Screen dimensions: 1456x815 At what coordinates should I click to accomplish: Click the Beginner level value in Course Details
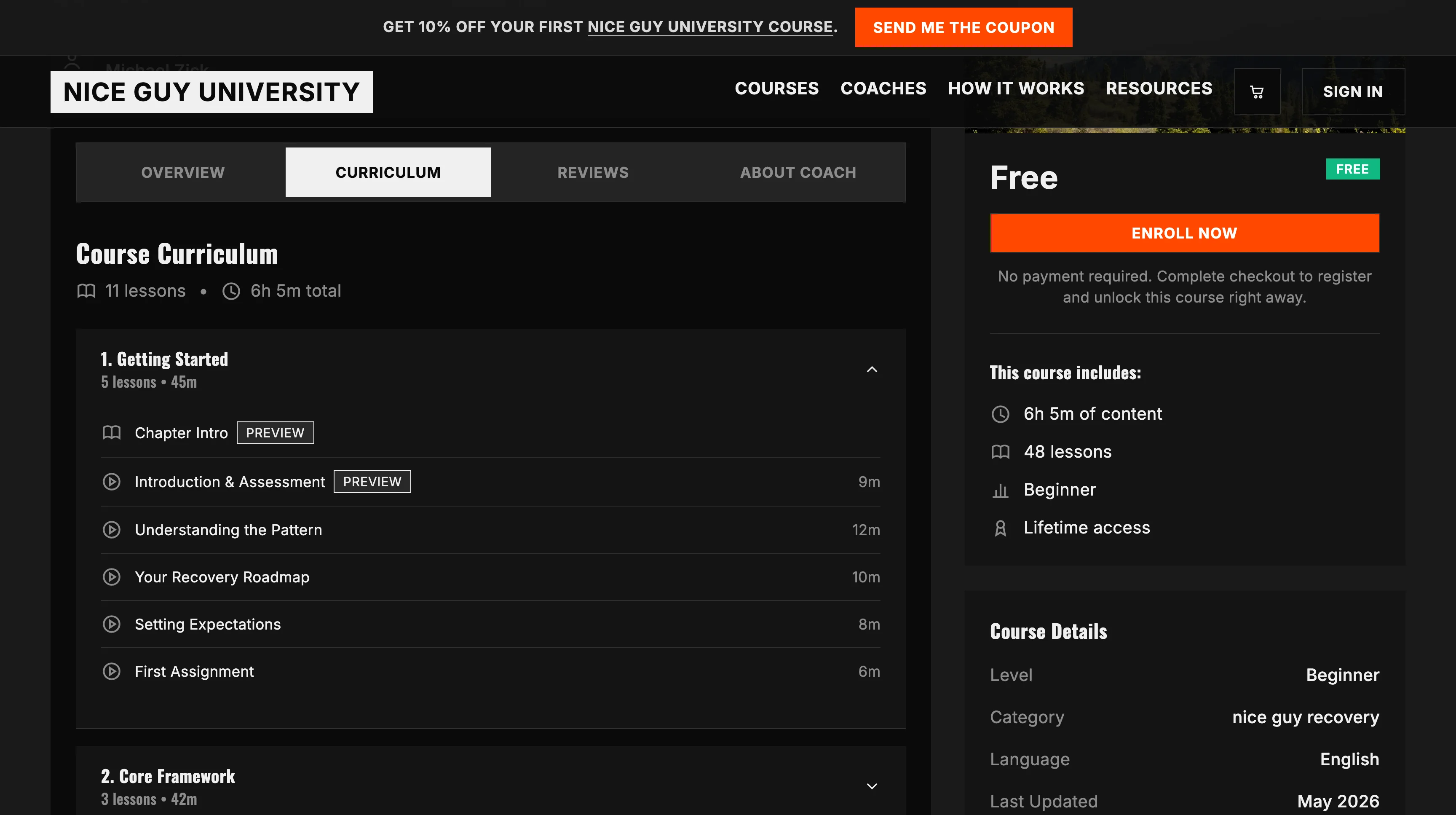point(1342,676)
